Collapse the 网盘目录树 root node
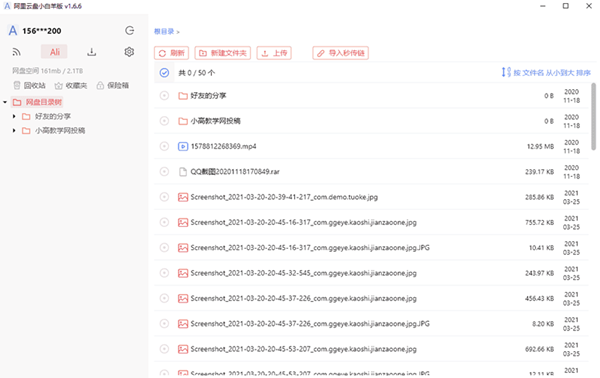Viewport: 600px width, 378px height. coord(5,102)
